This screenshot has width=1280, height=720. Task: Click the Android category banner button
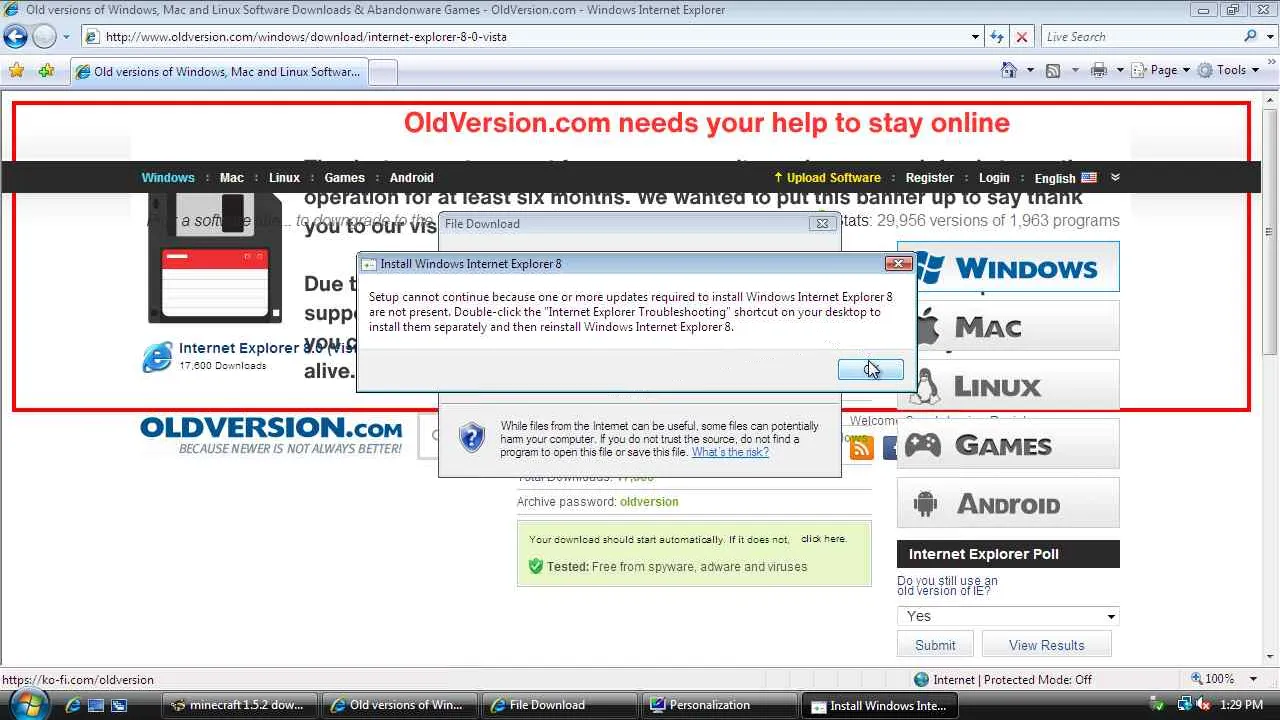(x=1008, y=503)
